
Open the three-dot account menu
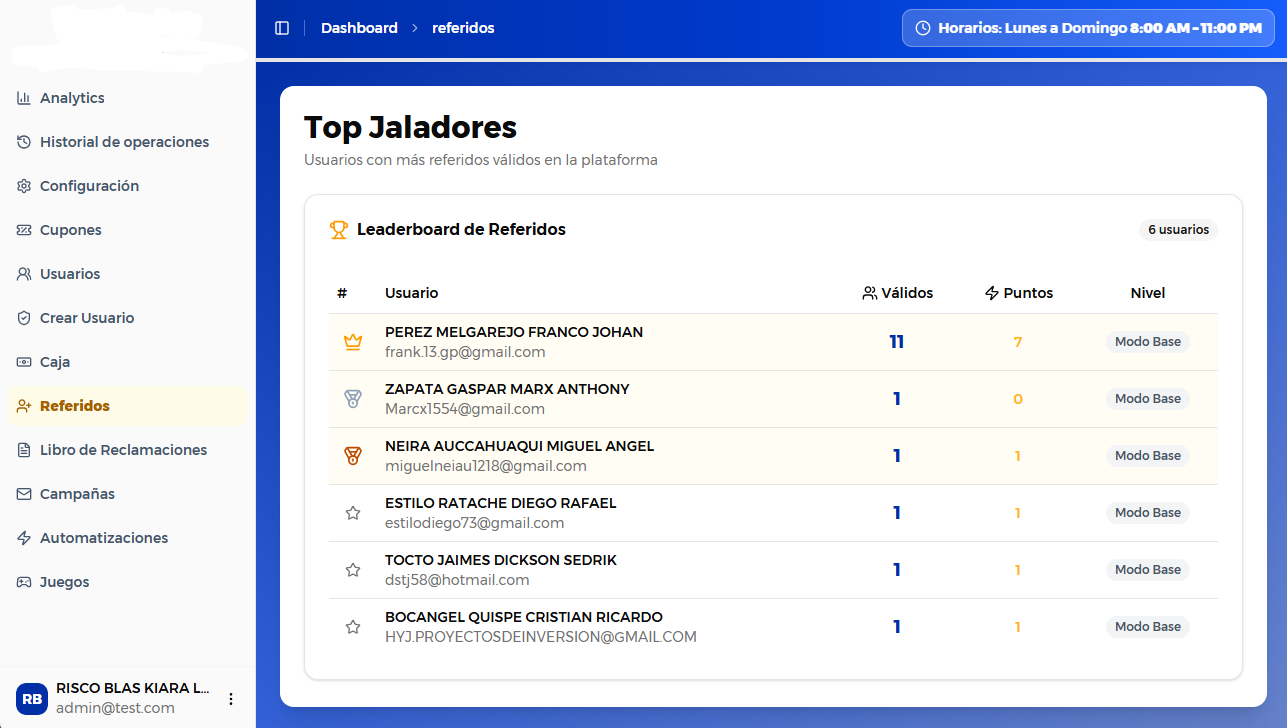(x=231, y=699)
